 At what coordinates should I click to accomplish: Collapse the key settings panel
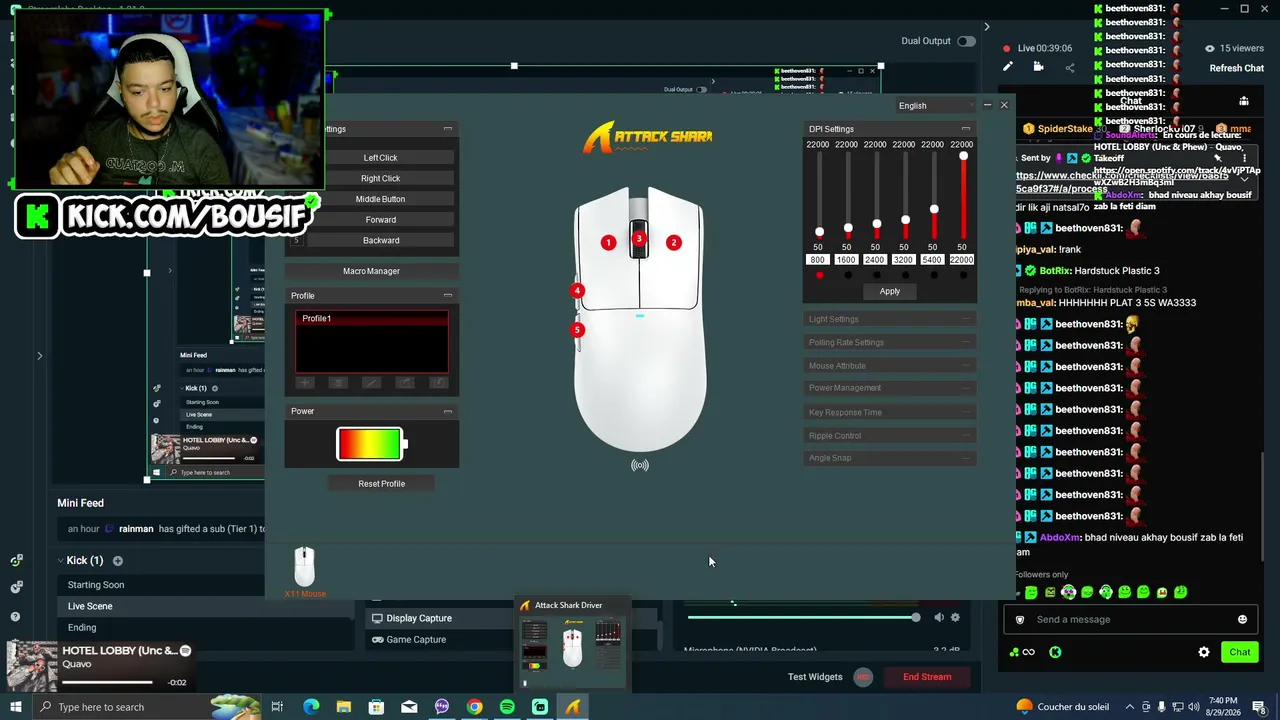click(448, 129)
